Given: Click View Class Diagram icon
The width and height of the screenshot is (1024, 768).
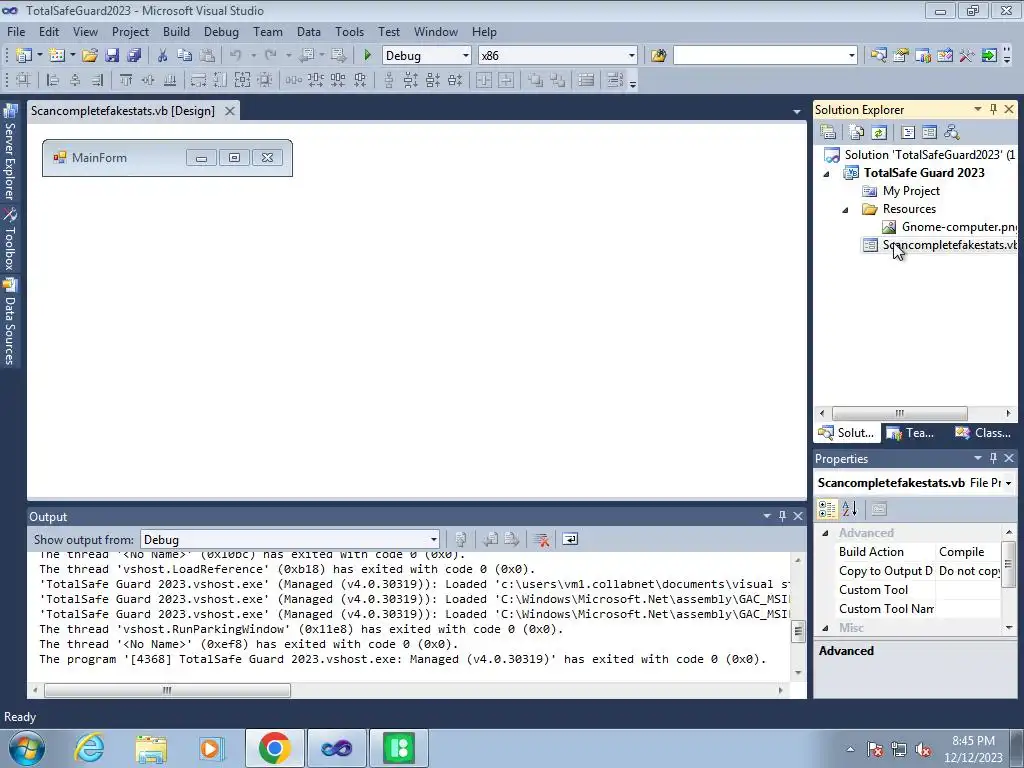Looking at the screenshot, I should 952,132.
